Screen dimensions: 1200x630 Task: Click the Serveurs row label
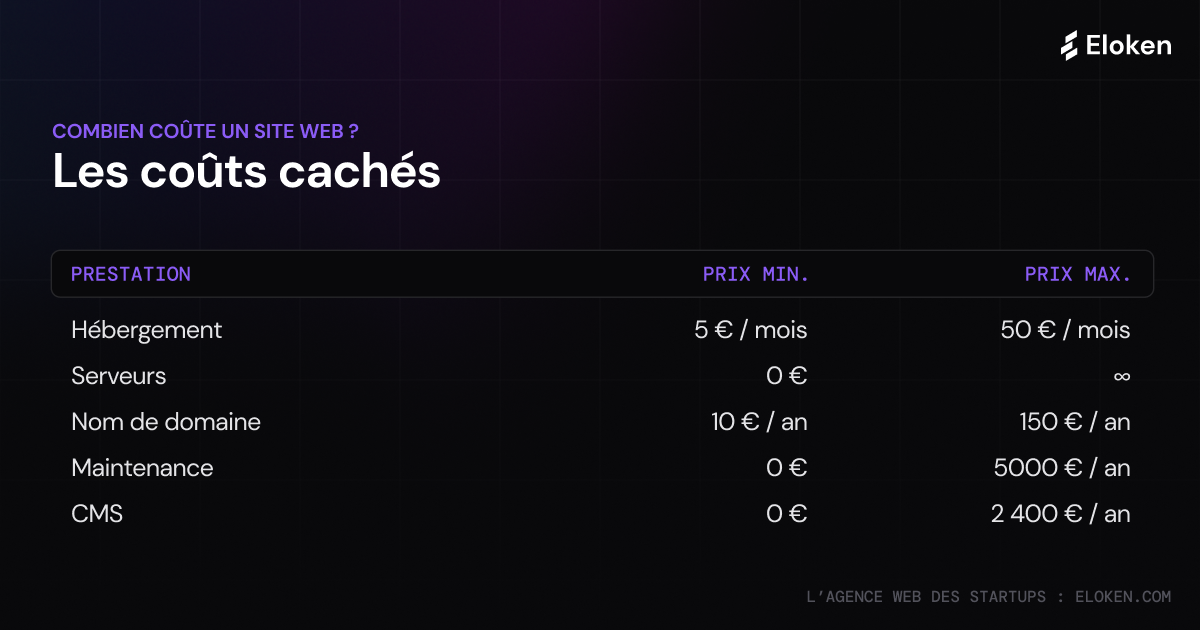click(x=119, y=376)
